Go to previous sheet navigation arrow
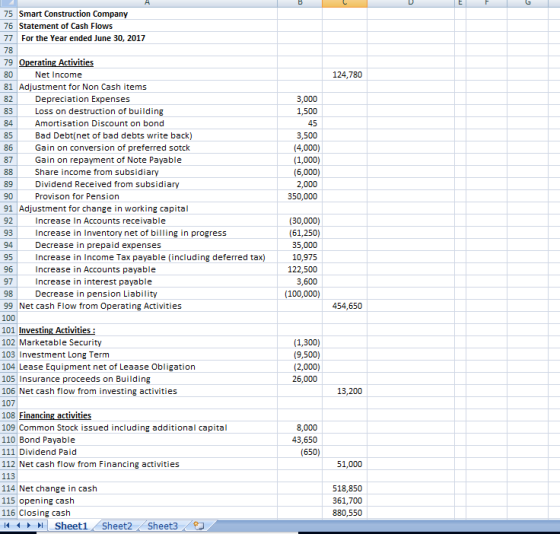The image size is (560, 534). click(18, 525)
